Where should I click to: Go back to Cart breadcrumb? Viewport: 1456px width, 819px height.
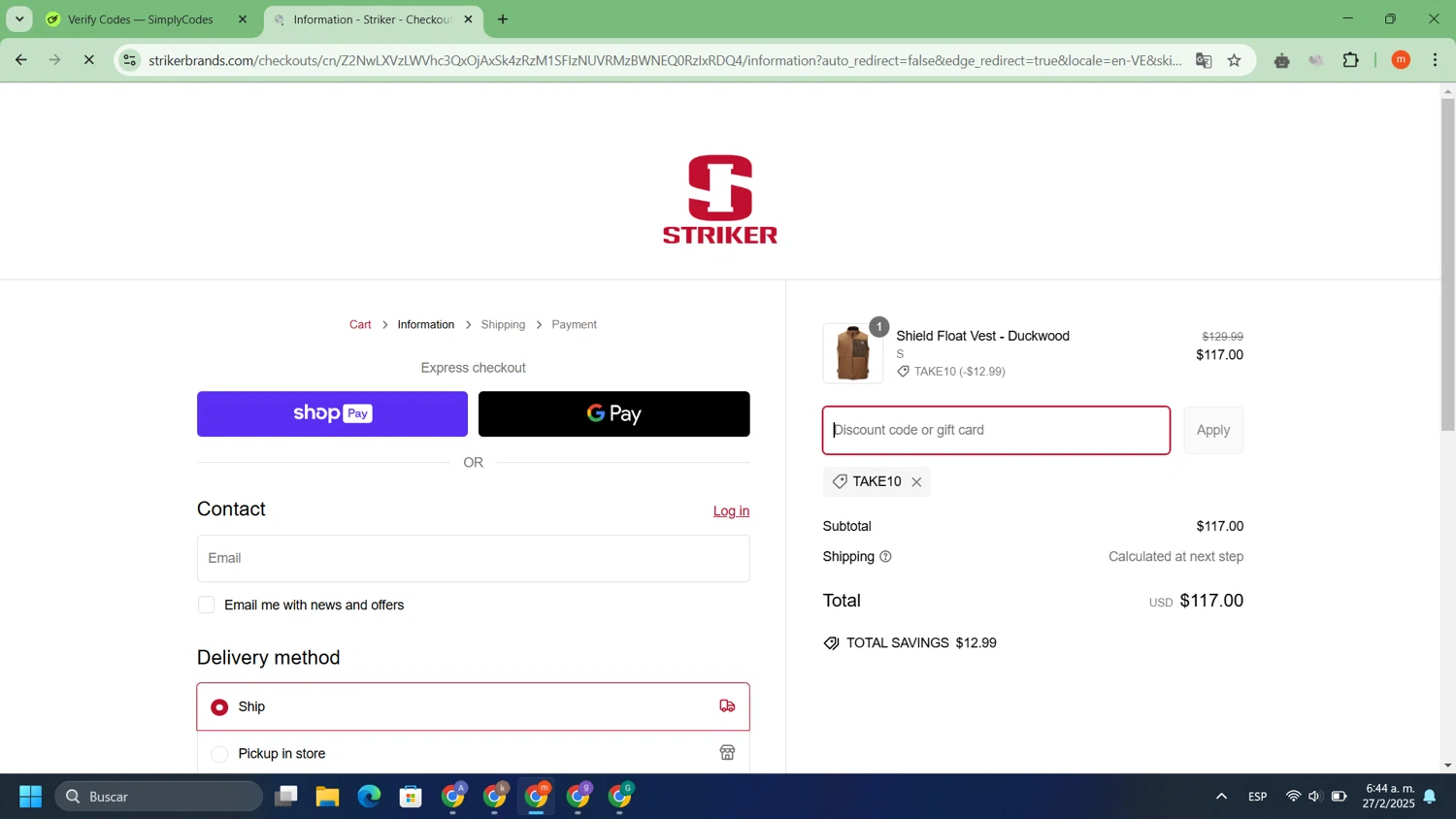[x=360, y=324]
